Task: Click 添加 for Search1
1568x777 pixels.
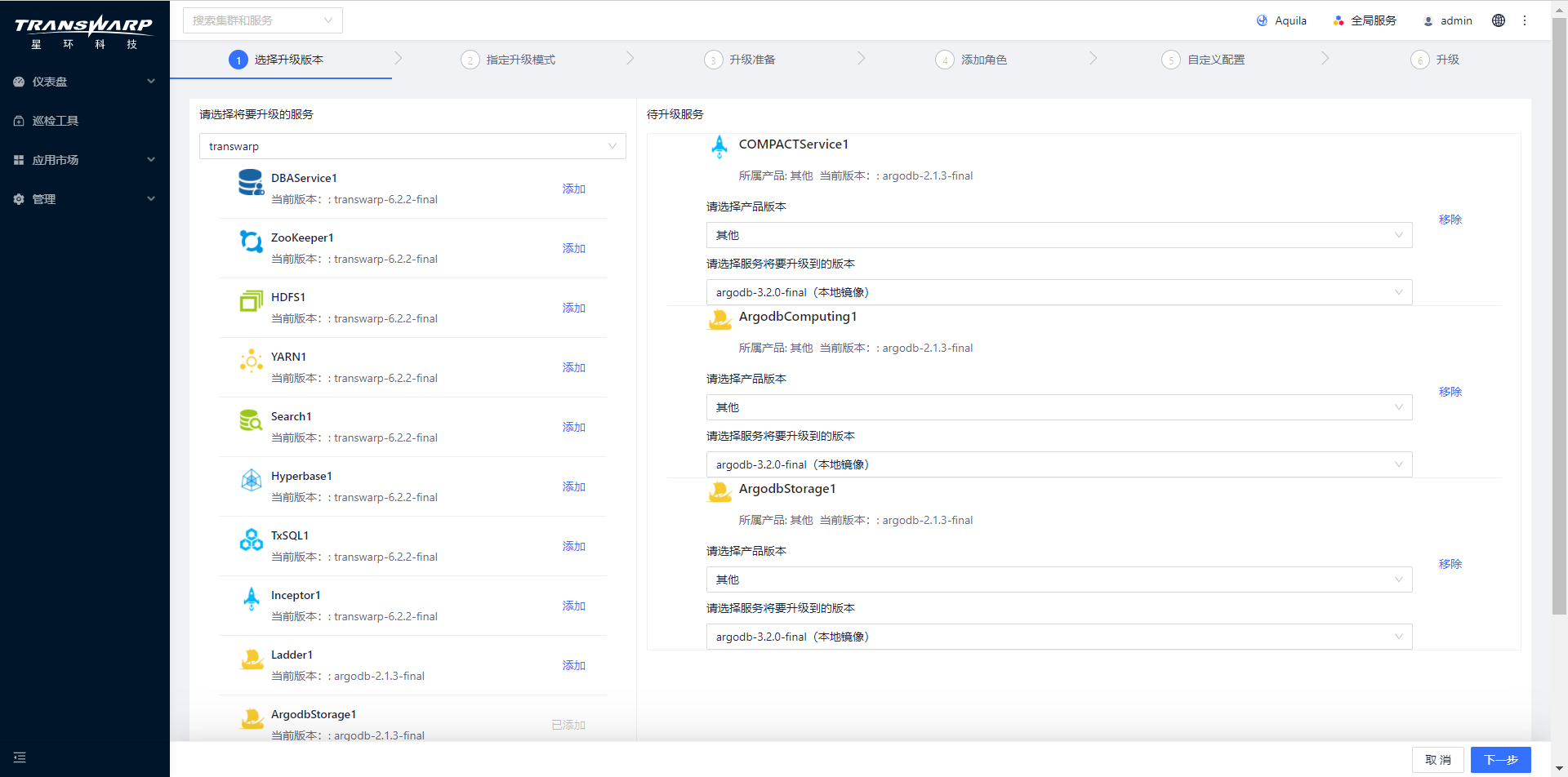Action: click(x=574, y=427)
